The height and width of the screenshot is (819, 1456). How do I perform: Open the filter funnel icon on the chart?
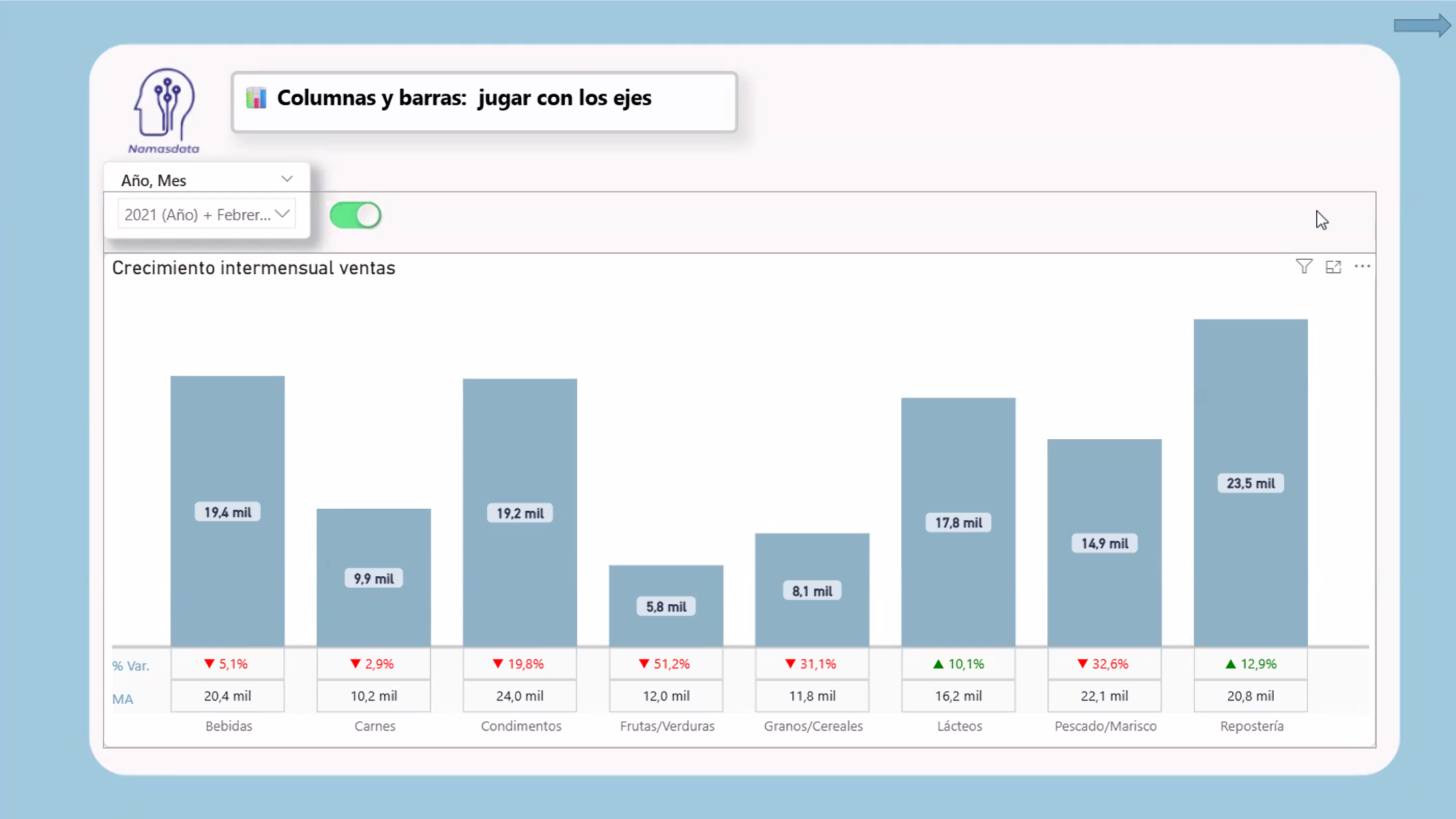(1304, 266)
